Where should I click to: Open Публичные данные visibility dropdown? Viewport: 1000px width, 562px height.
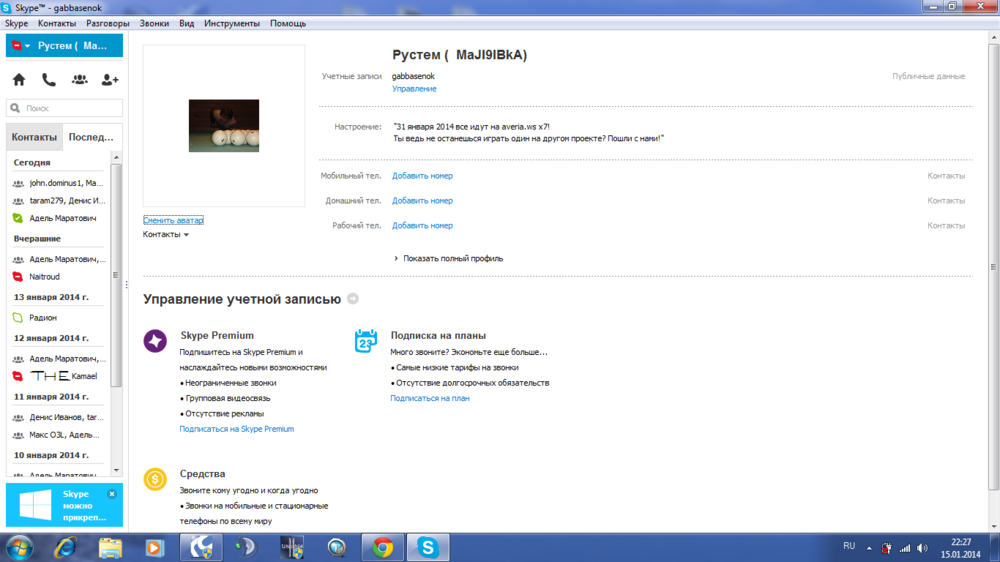click(928, 76)
